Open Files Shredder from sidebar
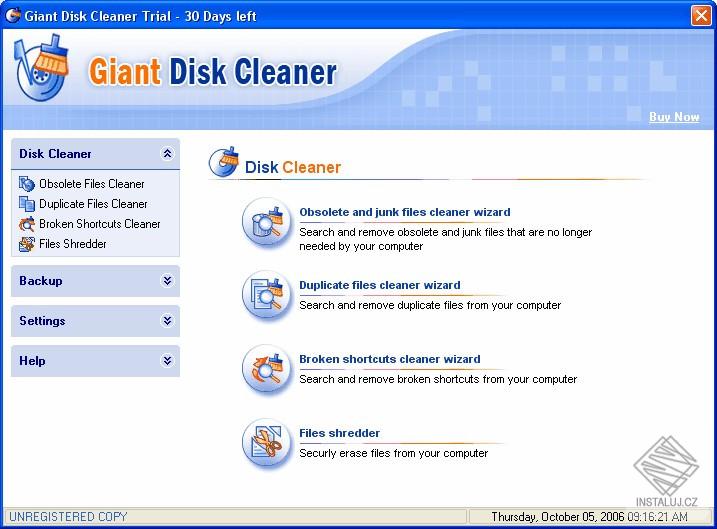 [73, 244]
